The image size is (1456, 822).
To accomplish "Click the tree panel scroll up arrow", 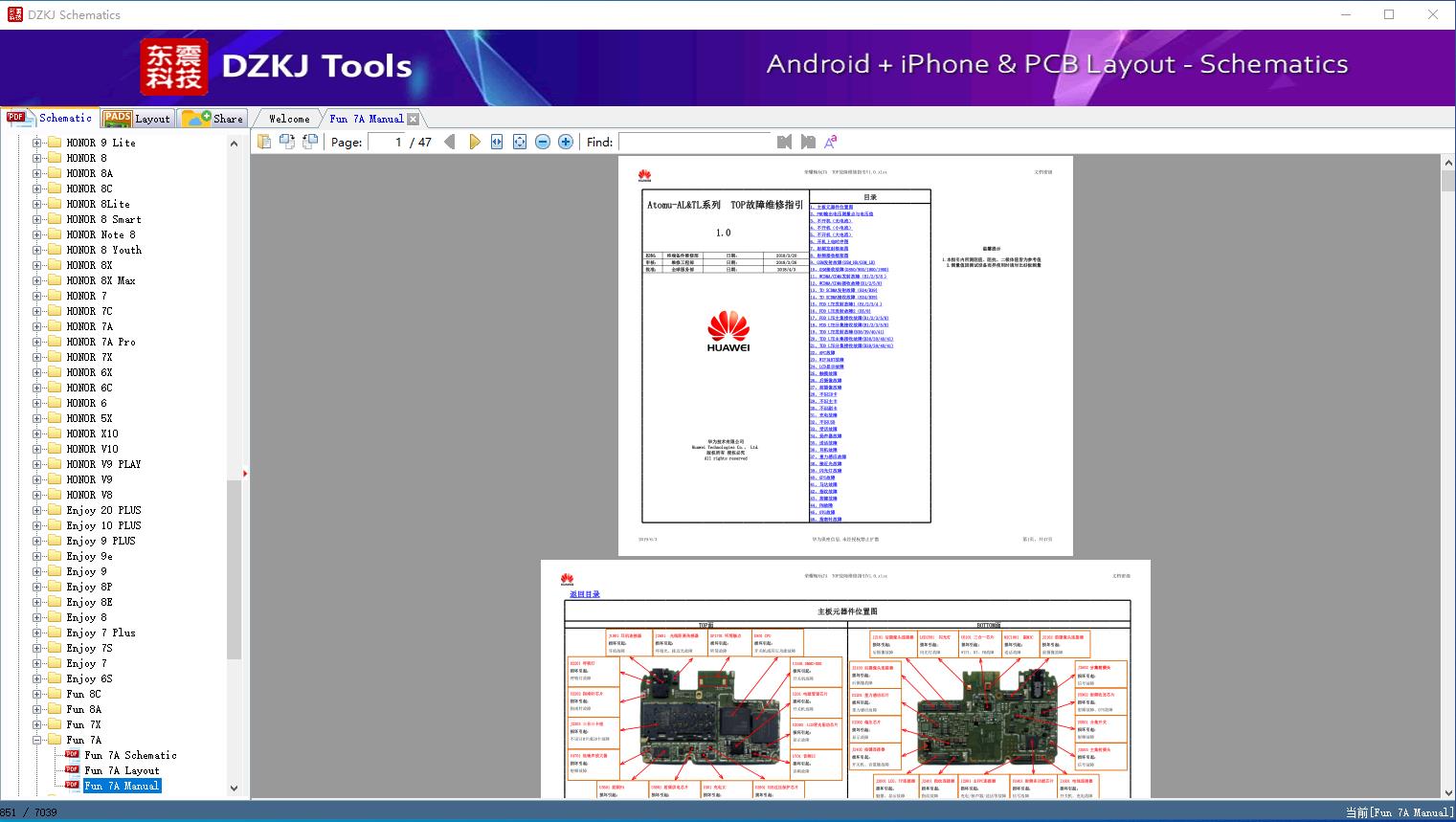I will pyautogui.click(x=234, y=144).
